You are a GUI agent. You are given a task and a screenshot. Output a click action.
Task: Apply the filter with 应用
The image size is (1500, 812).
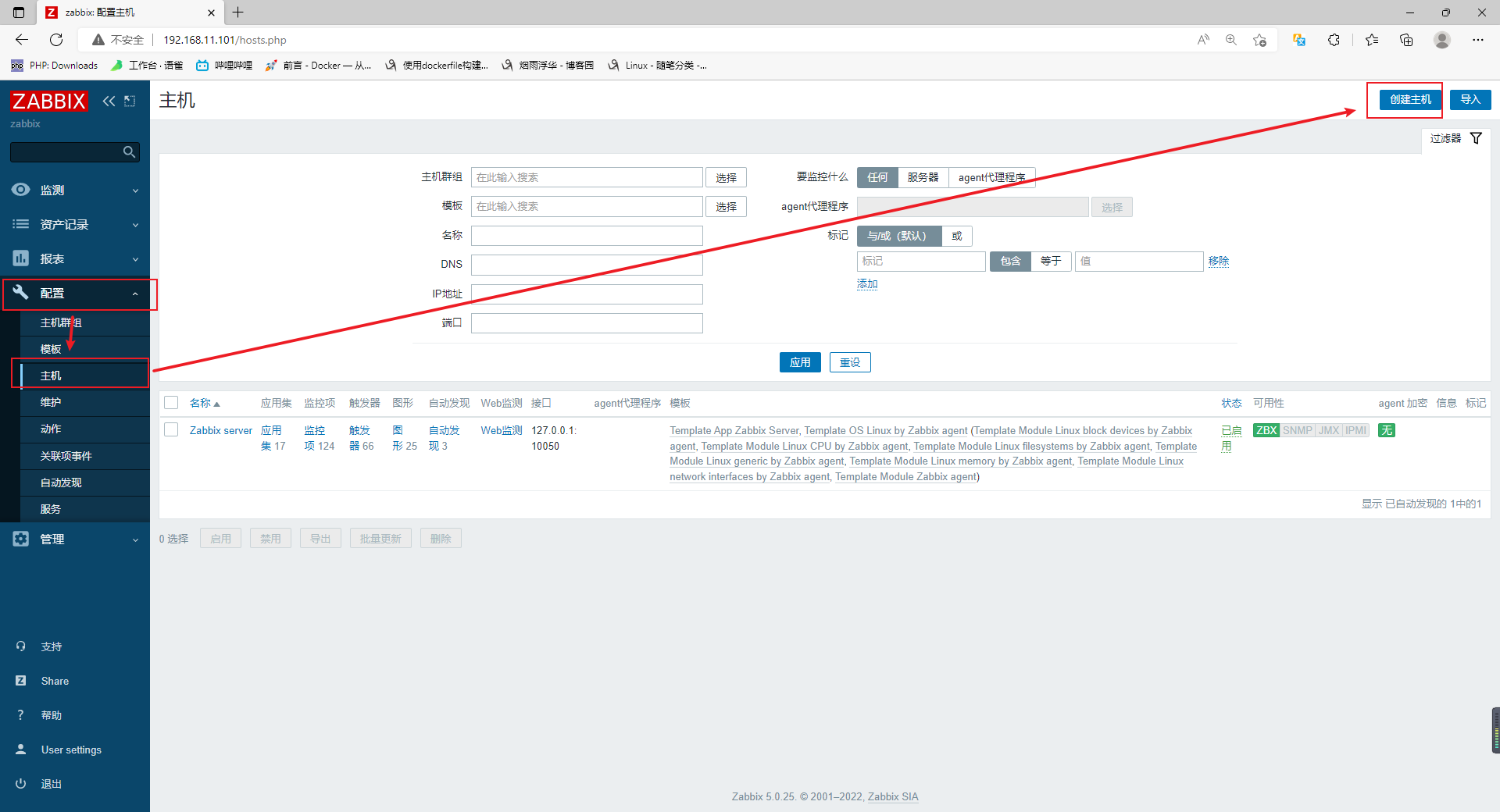tap(800, 362)
